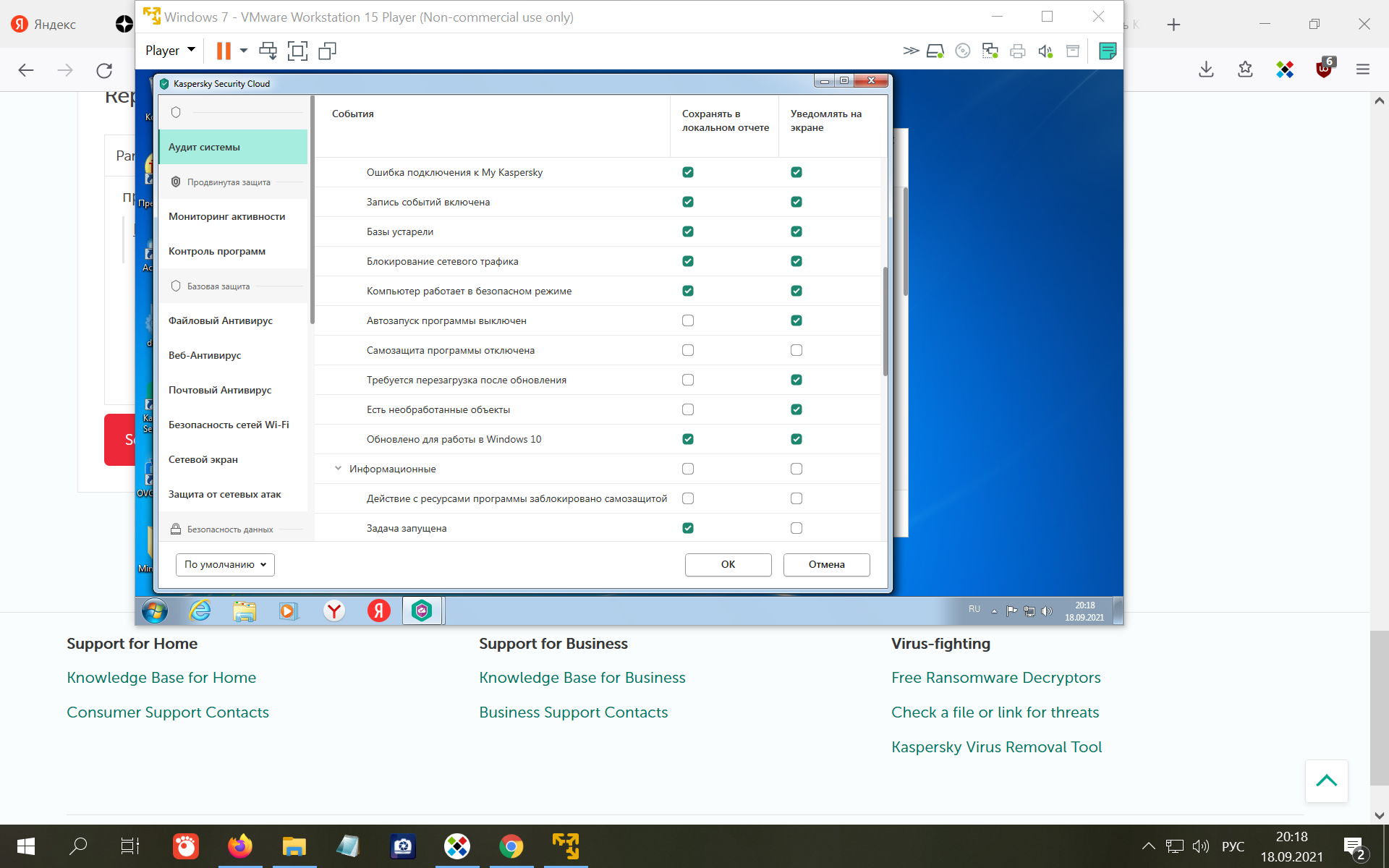The image size is (1389, 868).
Task: Open the Player menu dropdown
Action: pos(170,51)
